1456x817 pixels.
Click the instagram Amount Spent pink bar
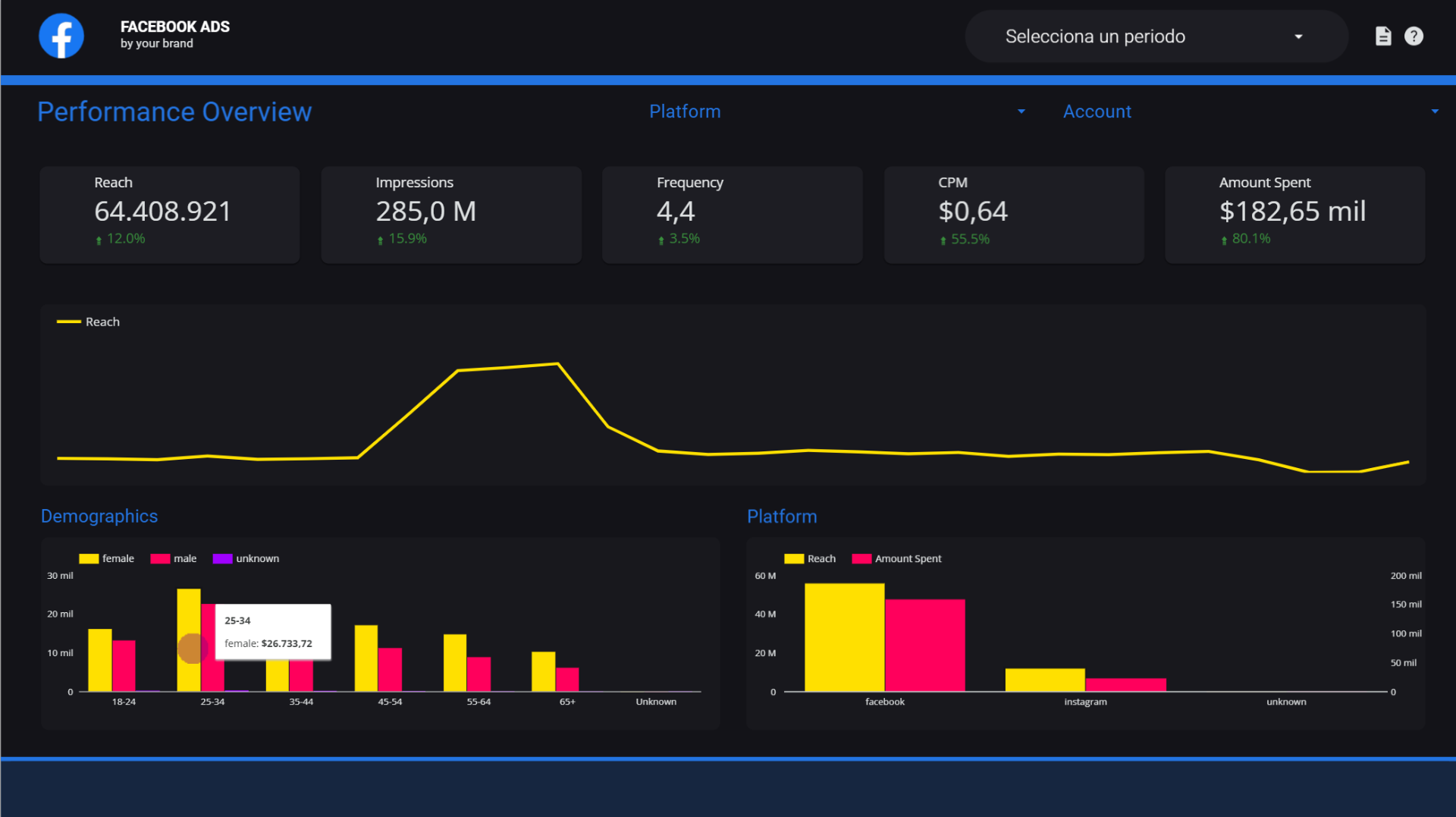pos(1125,684)
